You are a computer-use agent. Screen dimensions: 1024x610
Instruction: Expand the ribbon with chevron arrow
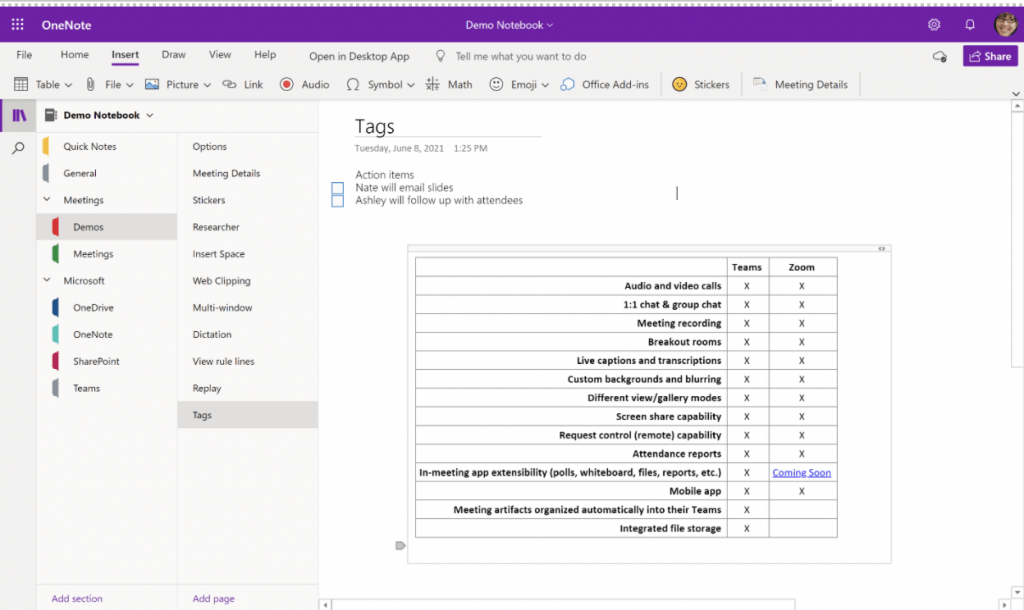1016,94
